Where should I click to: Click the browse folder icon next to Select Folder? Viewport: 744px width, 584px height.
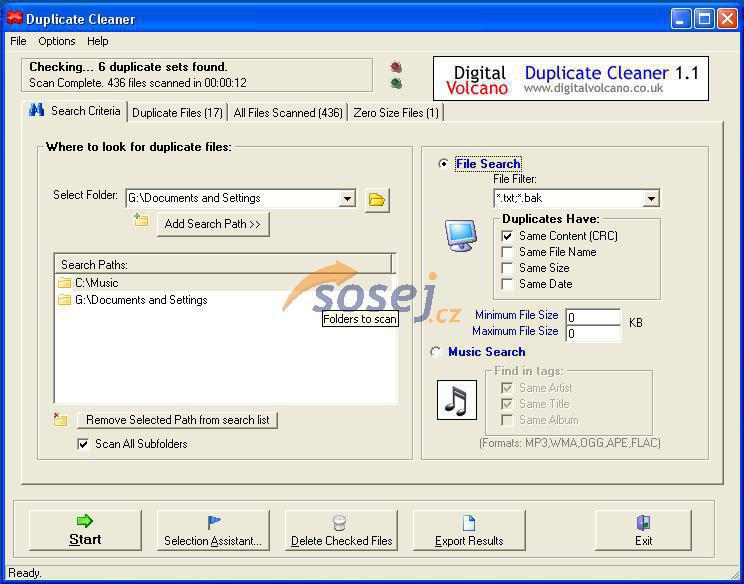pos(377,200)
